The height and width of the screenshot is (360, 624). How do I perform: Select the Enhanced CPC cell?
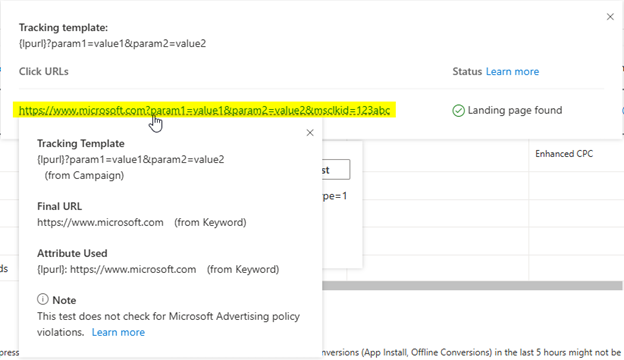564,154
